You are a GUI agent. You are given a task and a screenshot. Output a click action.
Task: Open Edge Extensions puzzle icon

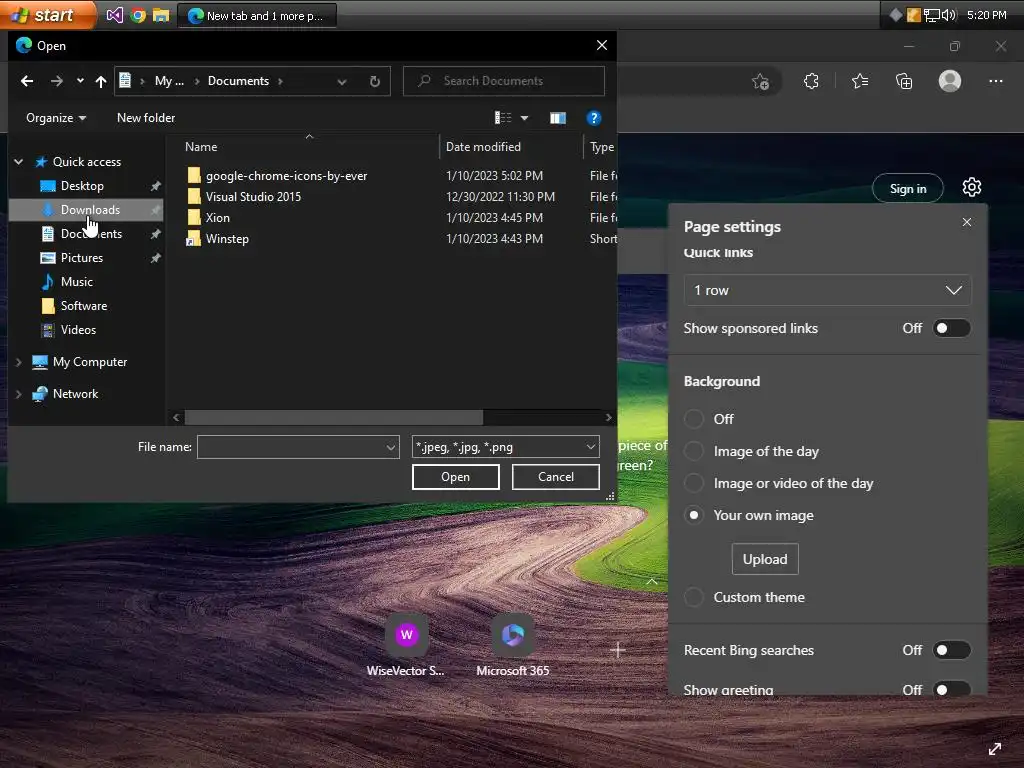pos(811,82)
